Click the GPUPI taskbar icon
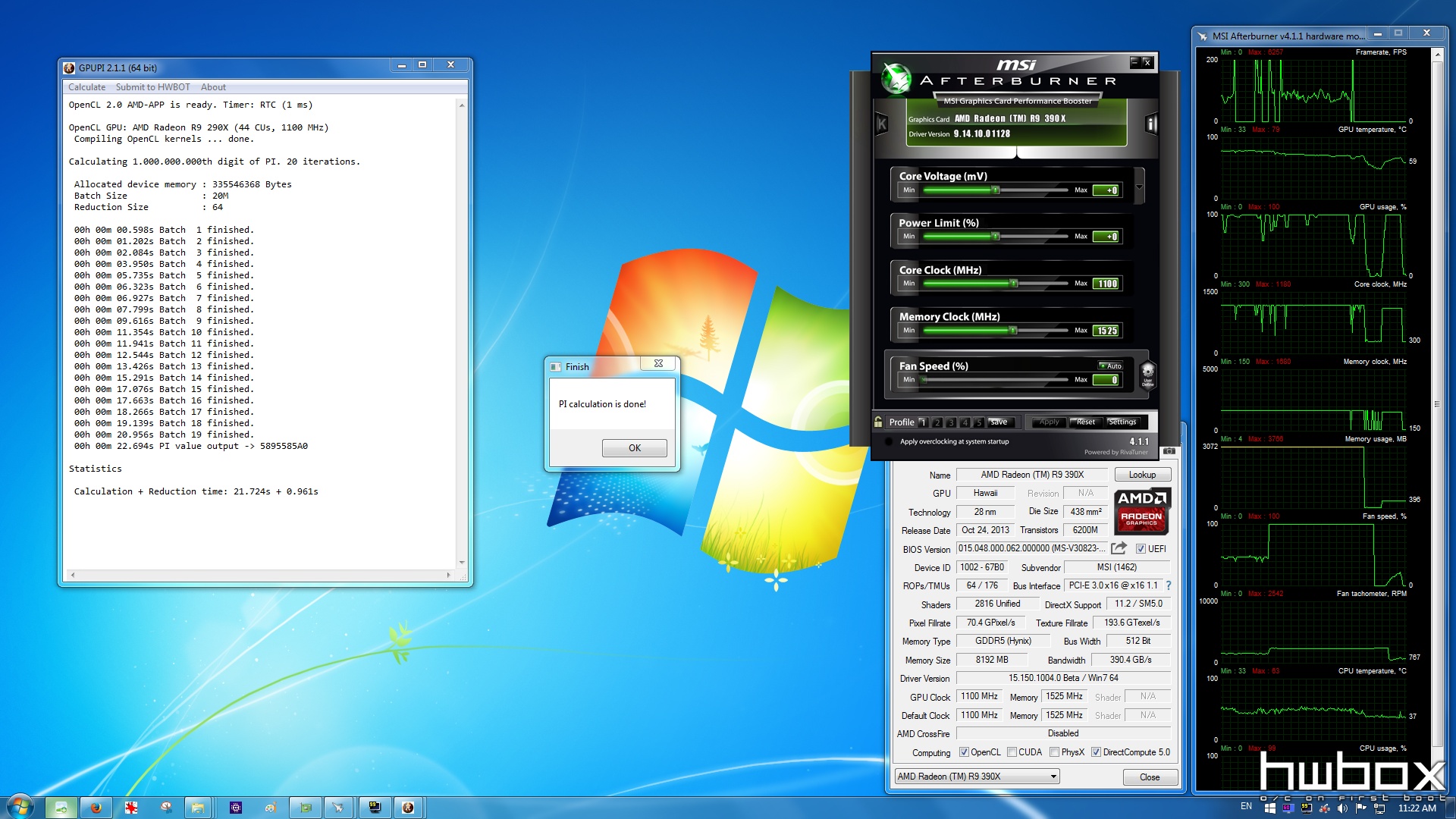The width and height of the screenshot is (1456, 819). (408, 808)
